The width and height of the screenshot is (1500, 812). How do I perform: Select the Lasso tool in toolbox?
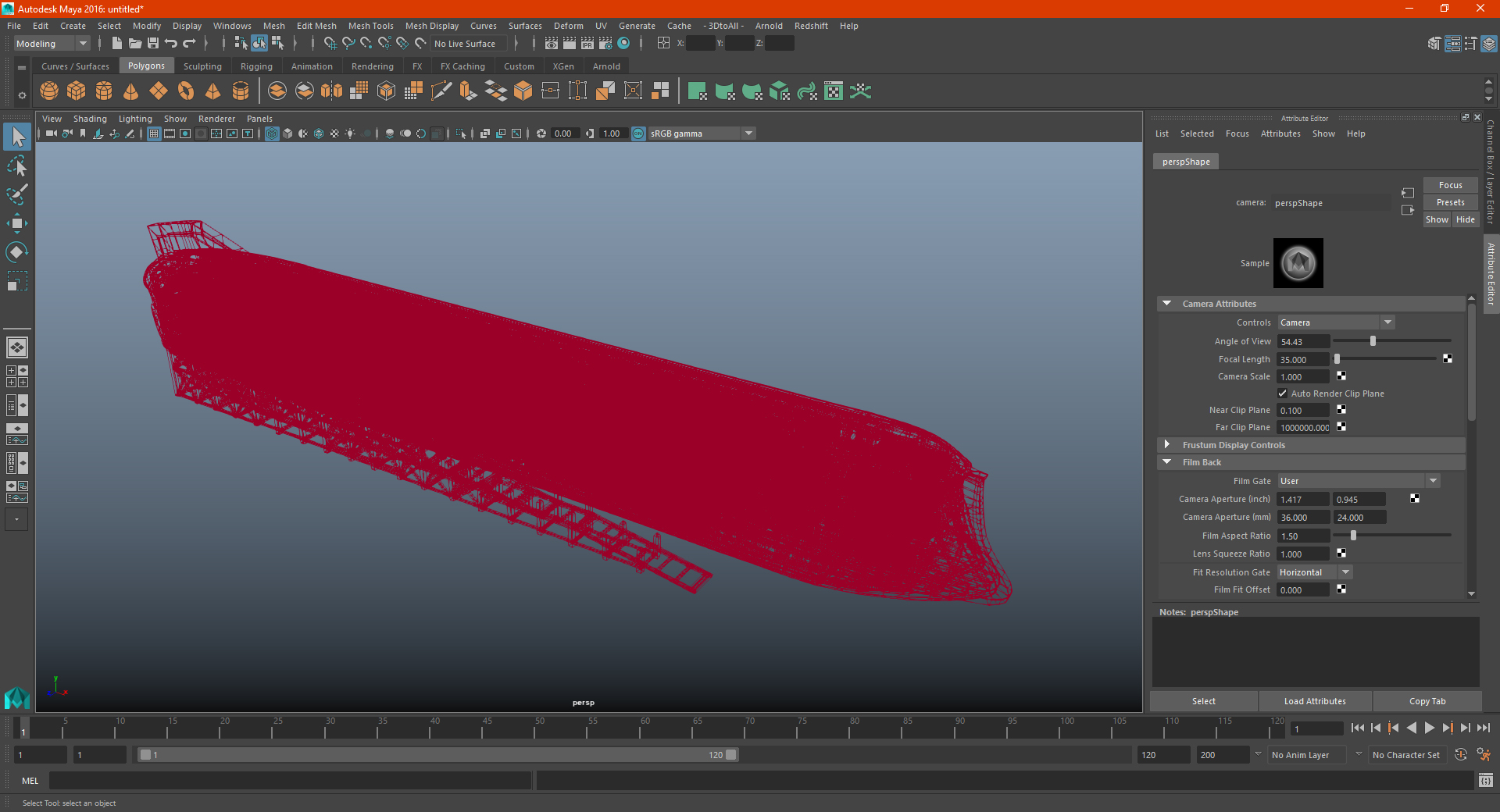(x=17, y=166)
